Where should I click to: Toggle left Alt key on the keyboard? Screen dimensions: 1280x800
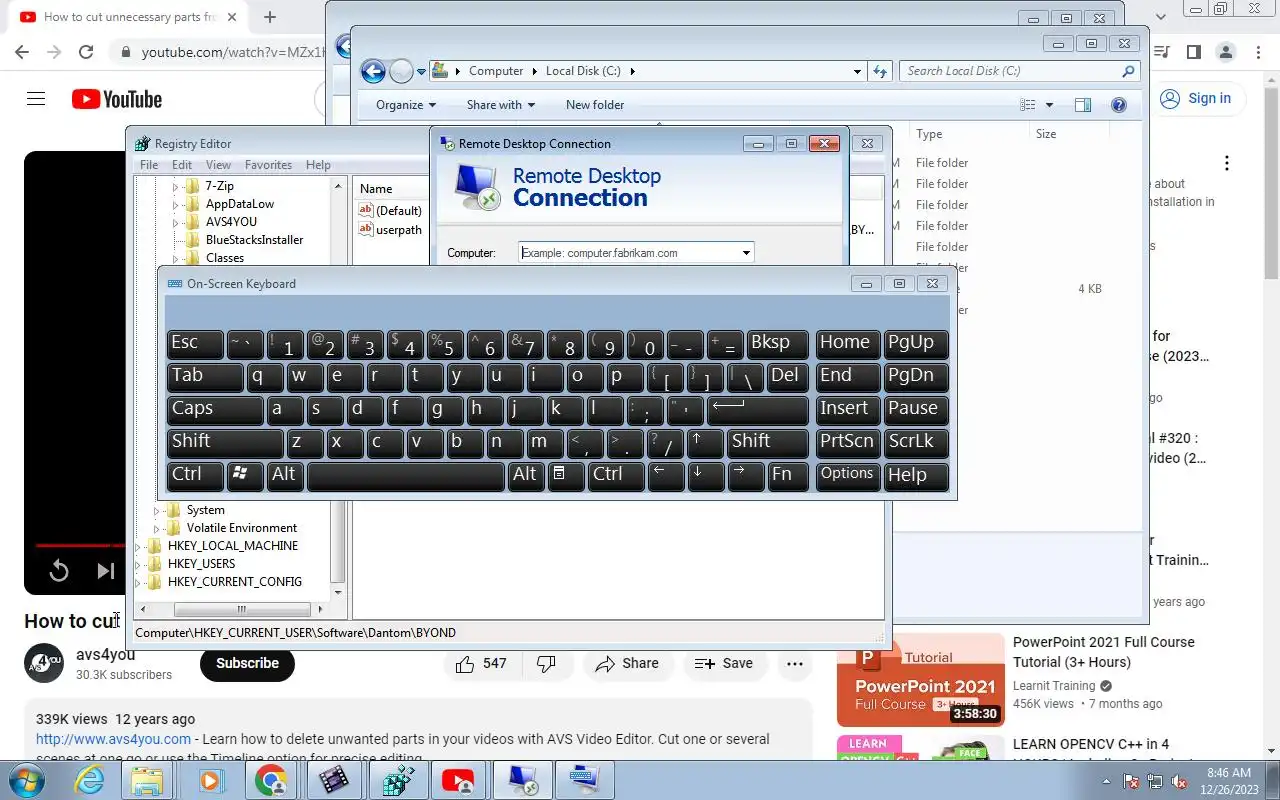tap(285, 474)
